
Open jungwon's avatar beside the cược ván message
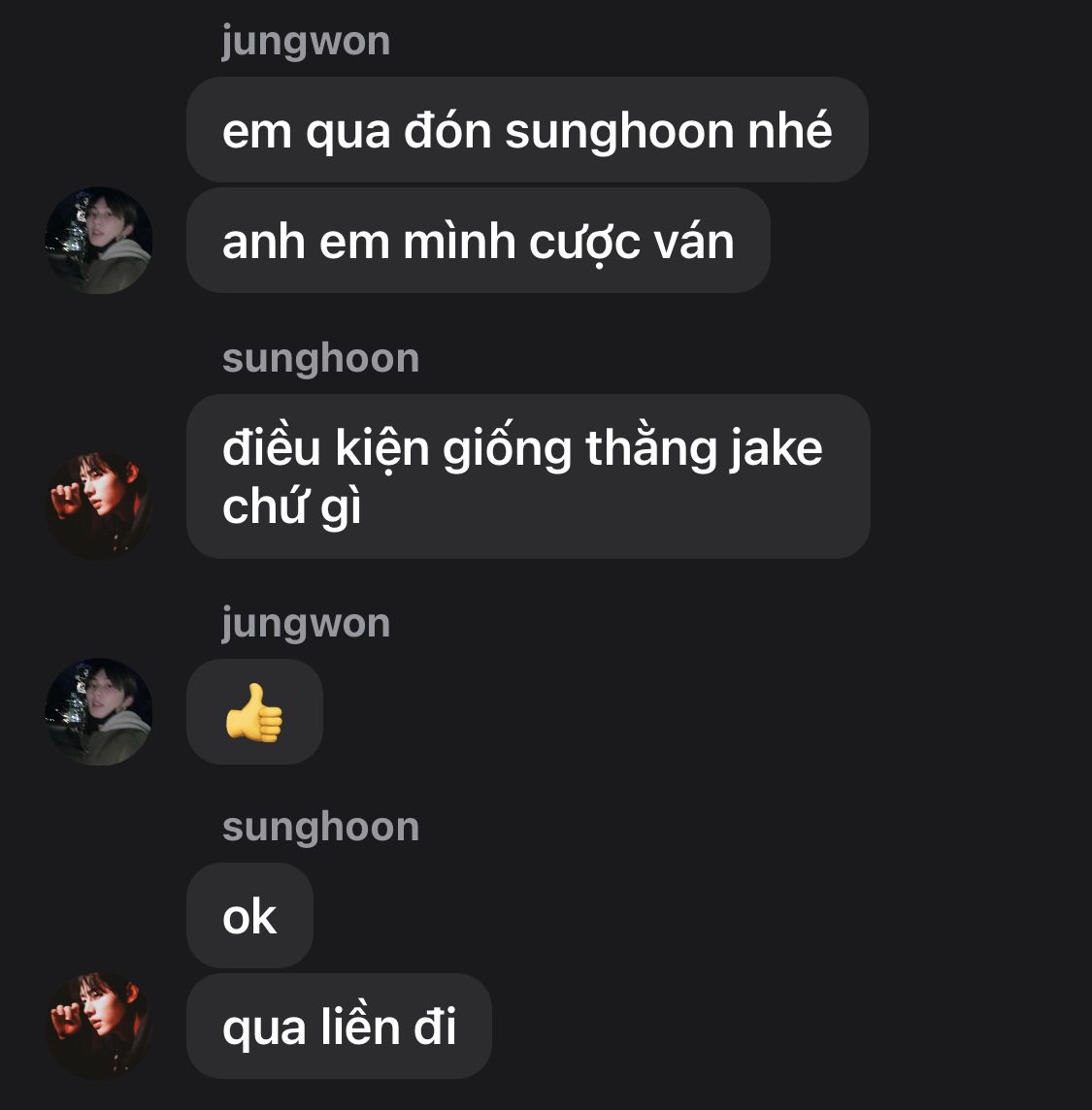[98, 240]
